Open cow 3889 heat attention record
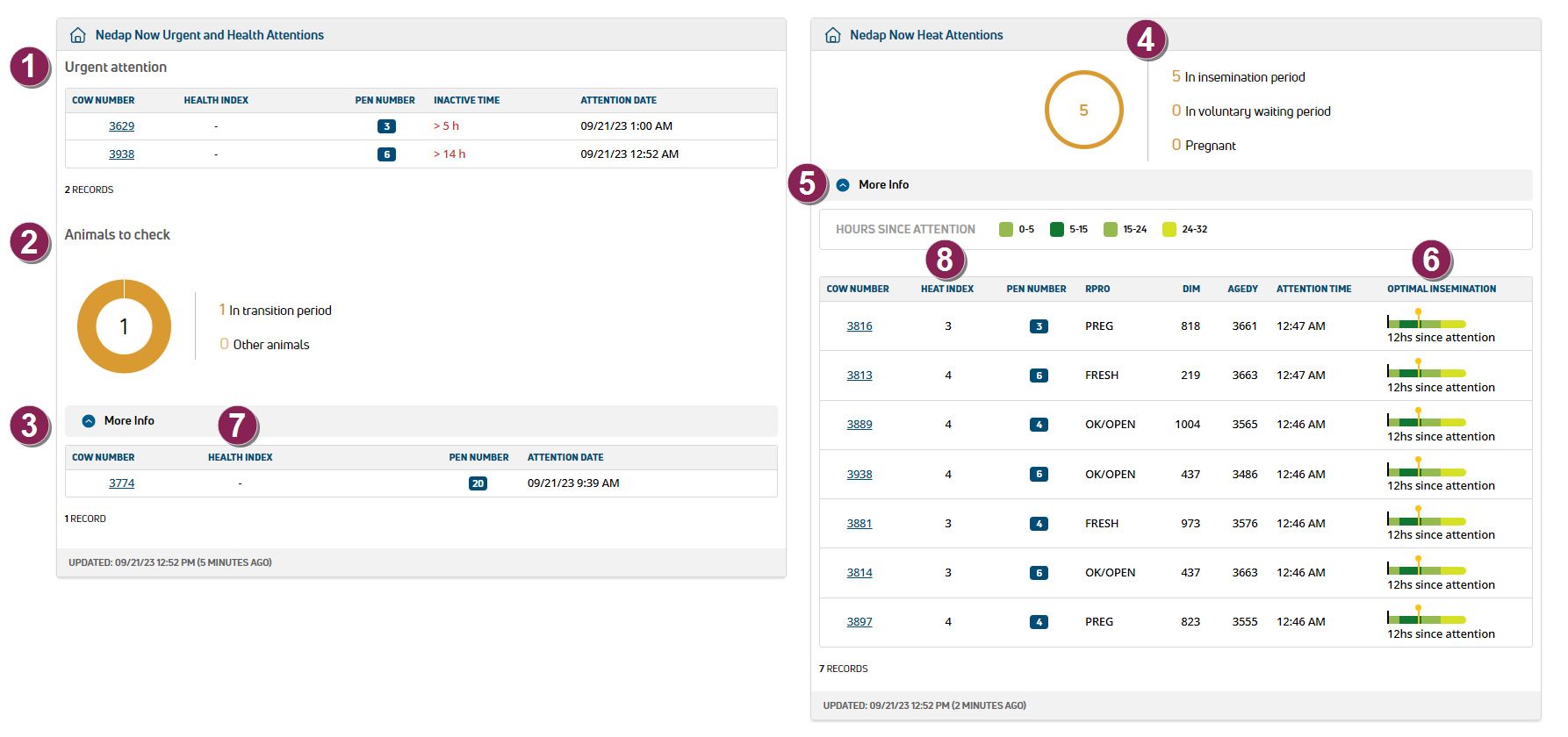The width and height of the screenshot is (1568, 737). pyautogui.click(x=860, y=425)
